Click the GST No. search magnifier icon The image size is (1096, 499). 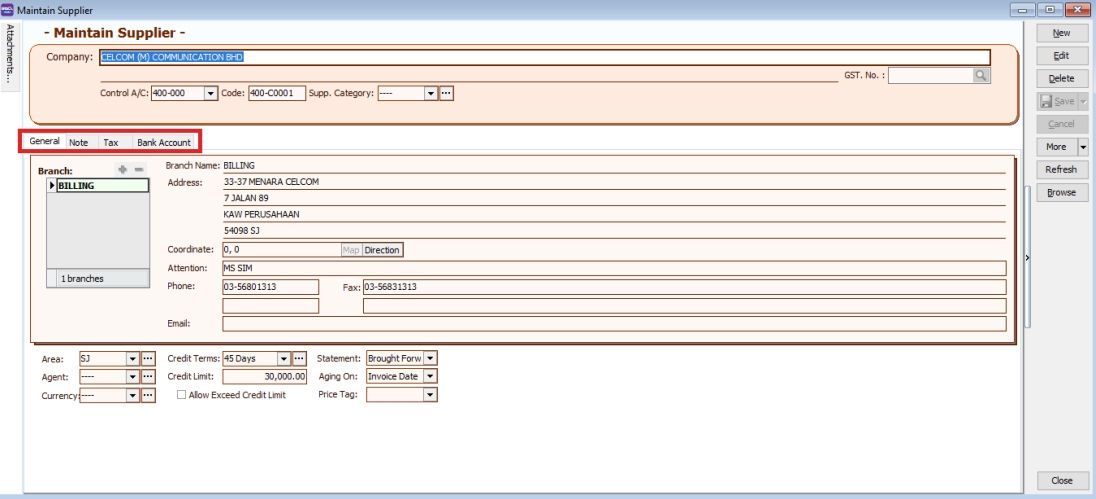(x=981, y=75)
